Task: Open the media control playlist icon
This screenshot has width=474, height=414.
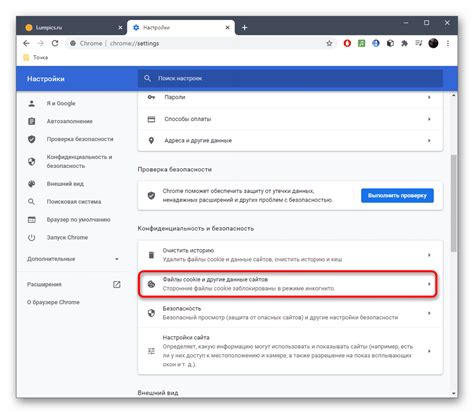Action: [419, 43]
